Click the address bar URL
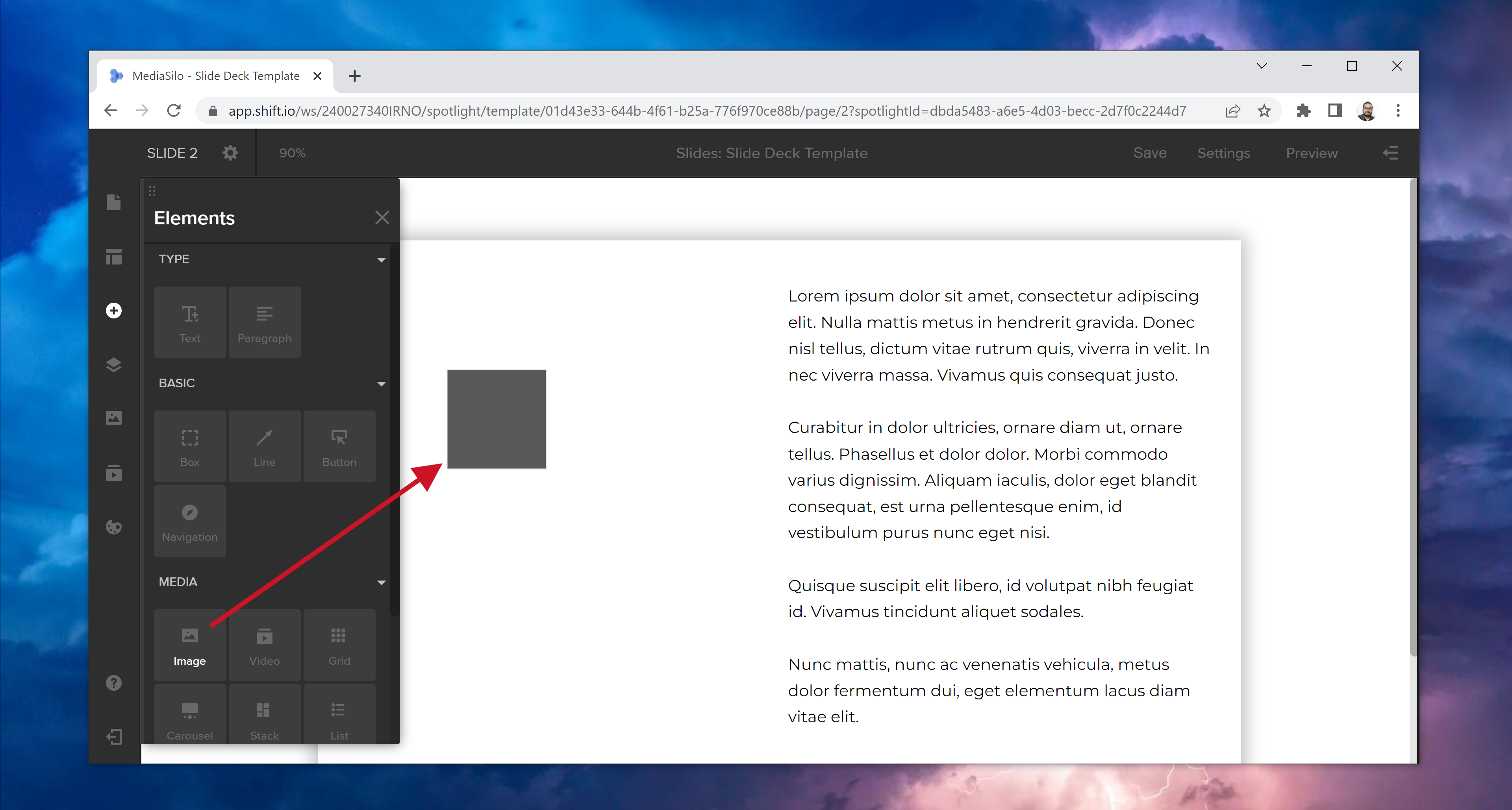Screen dimensions: 1512x810 pos(707,111)
